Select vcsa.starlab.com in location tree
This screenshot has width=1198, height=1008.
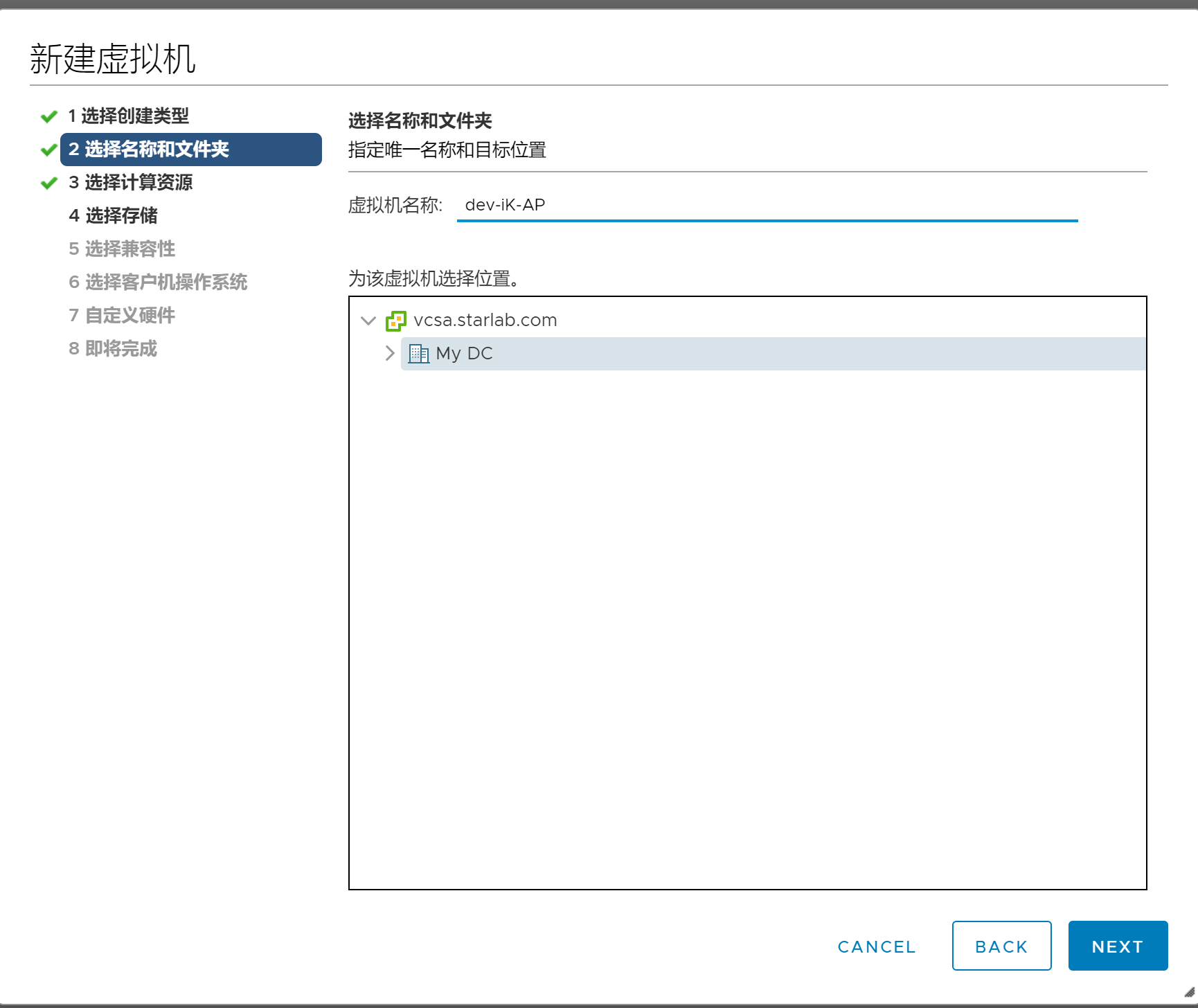(x=485, y=320)
